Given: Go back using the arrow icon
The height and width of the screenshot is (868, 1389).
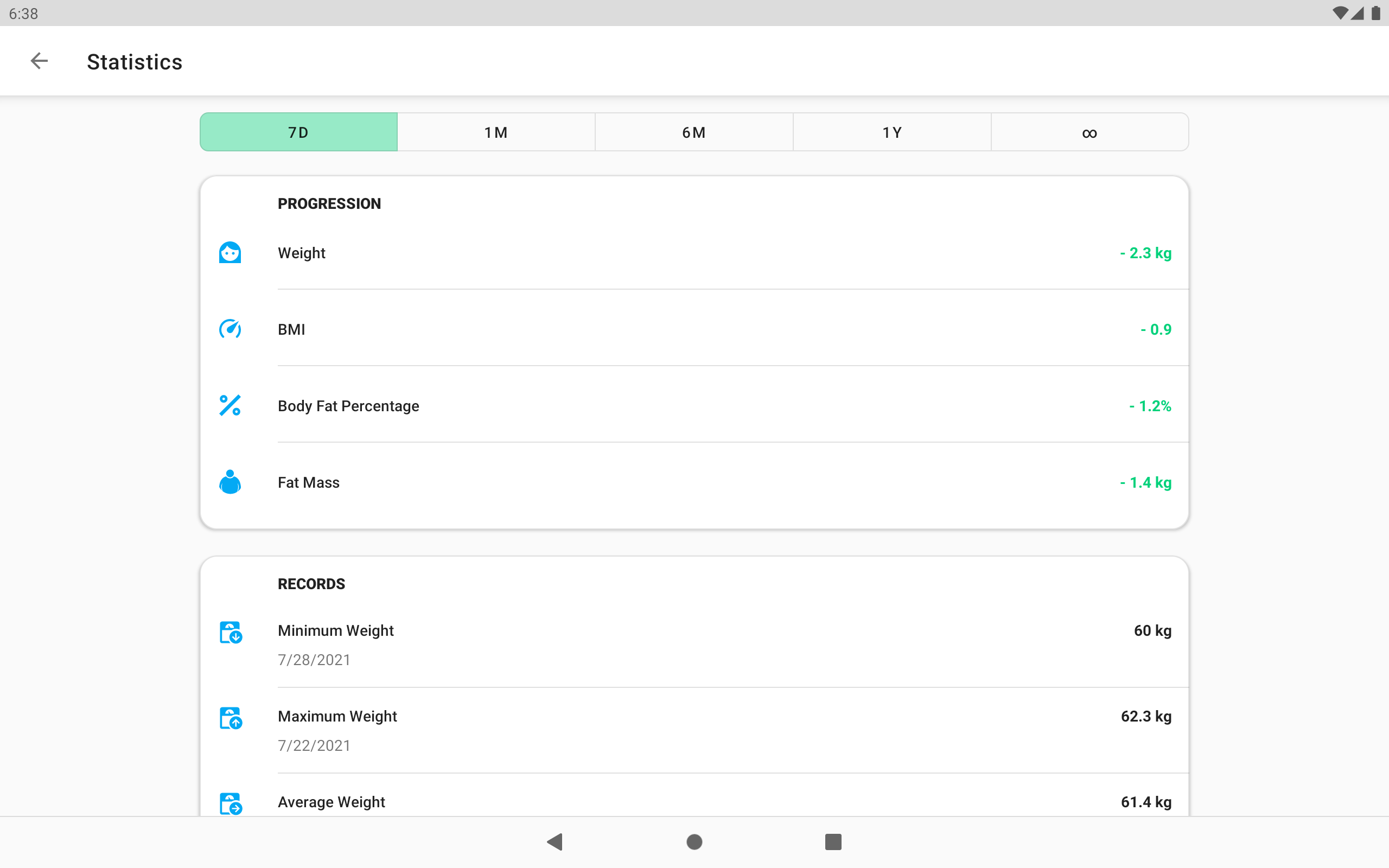Looking at the screenshot, I should click(x=39, y=61).
